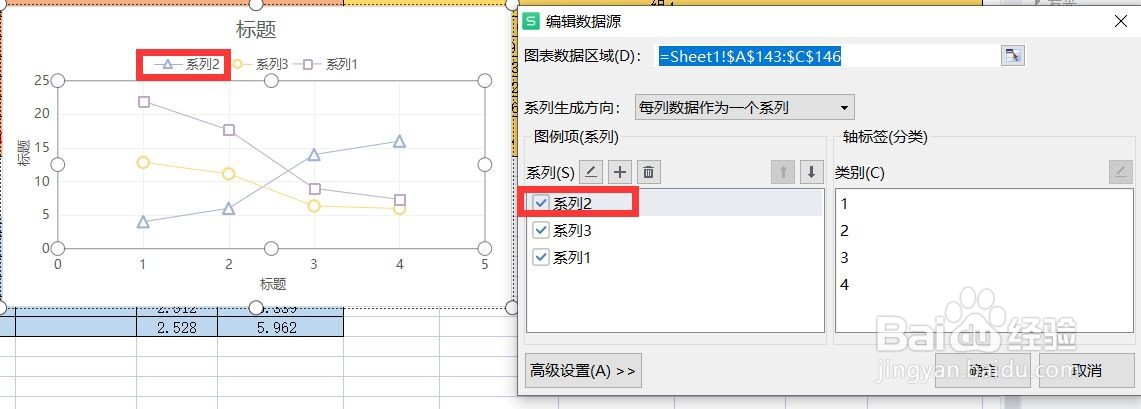Uncheck the 系列2 checkbox
Viewport: 1141px width, 409px height.
(x=541, y=204)
